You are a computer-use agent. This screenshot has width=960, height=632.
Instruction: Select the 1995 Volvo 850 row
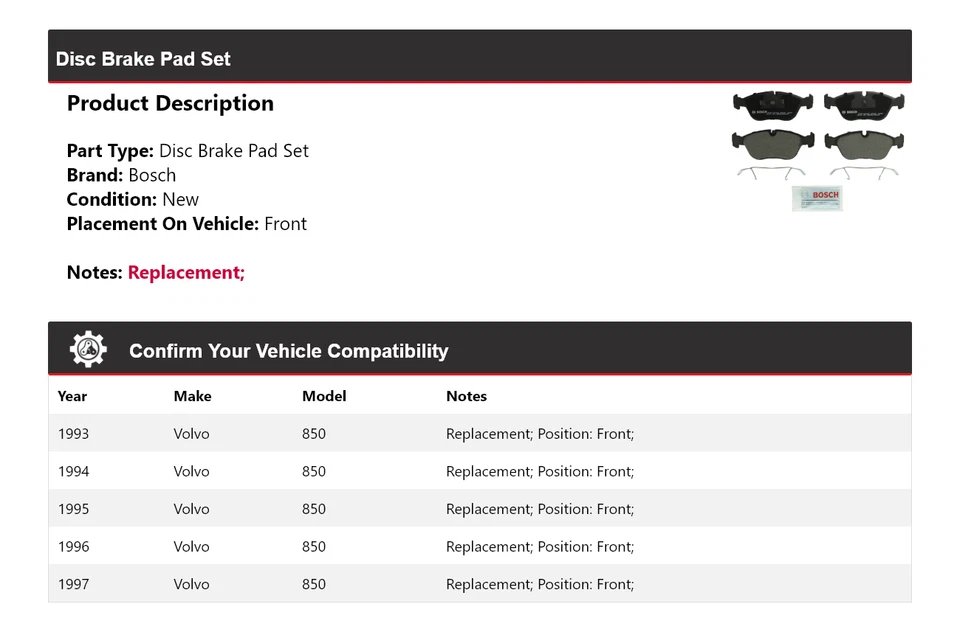click(x=479, y=509)
